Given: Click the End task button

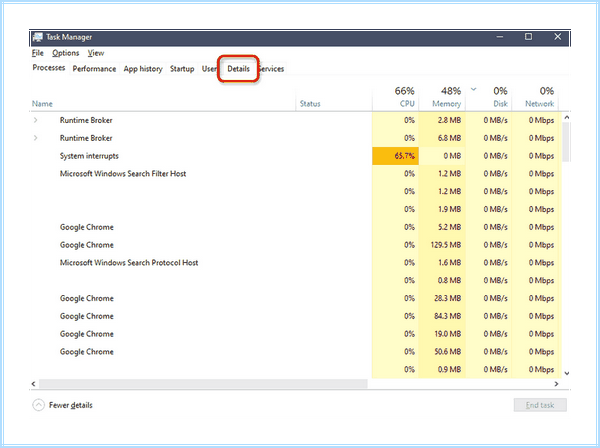Looking at the screenshot, I should [540, 405].
